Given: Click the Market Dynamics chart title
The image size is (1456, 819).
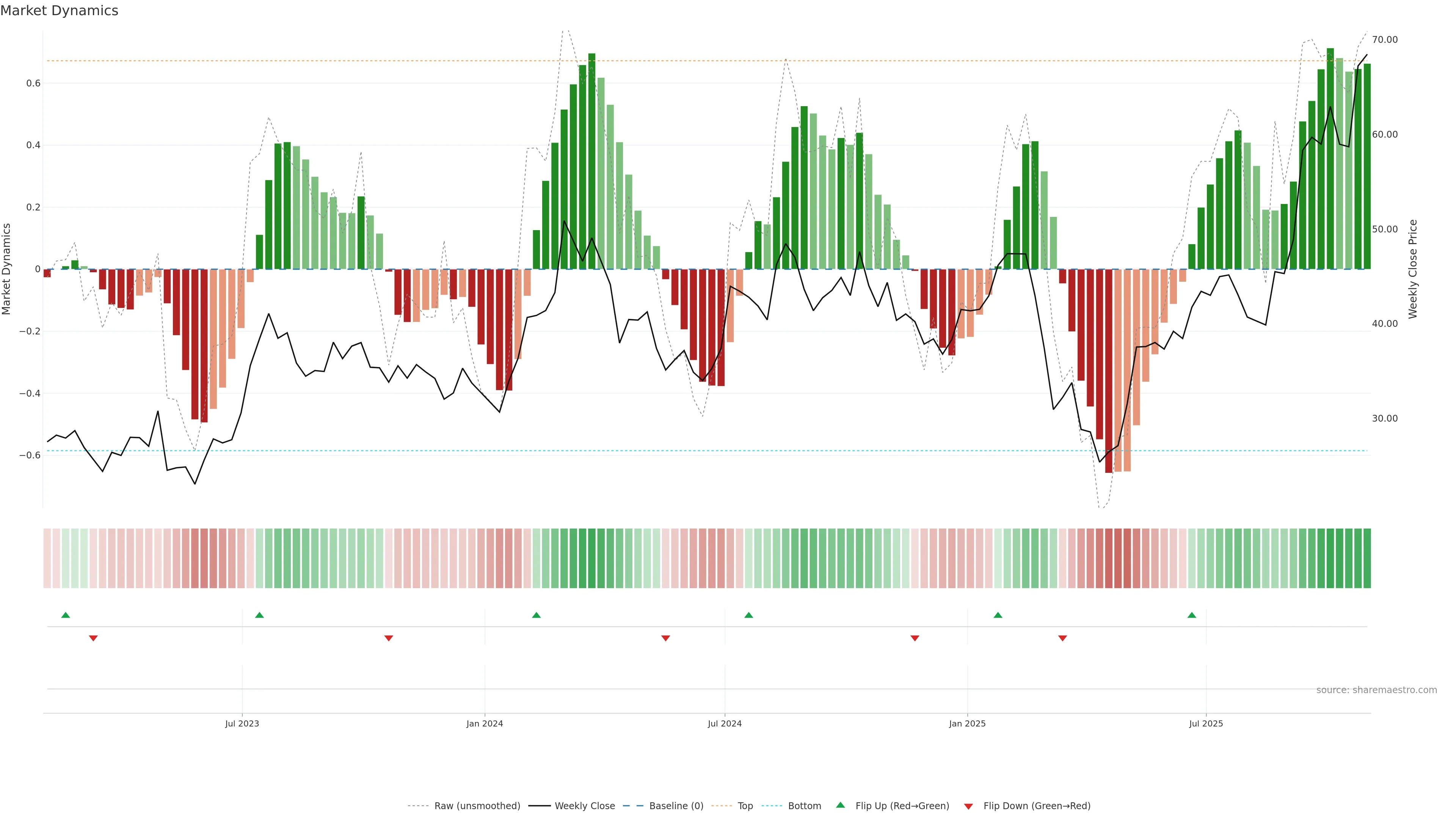Looking at the screenshot, I should click(60, 11).
